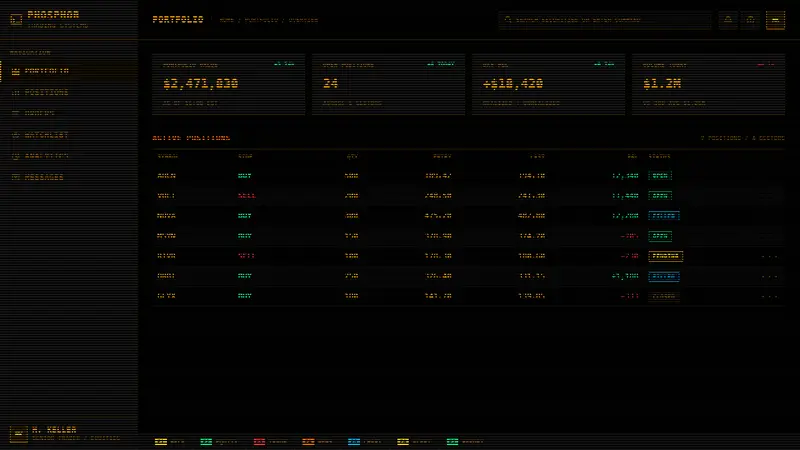This screenshot has width=800, height=450.
Task: Click the blue key badge in the status bar
Action: (354, 442)
